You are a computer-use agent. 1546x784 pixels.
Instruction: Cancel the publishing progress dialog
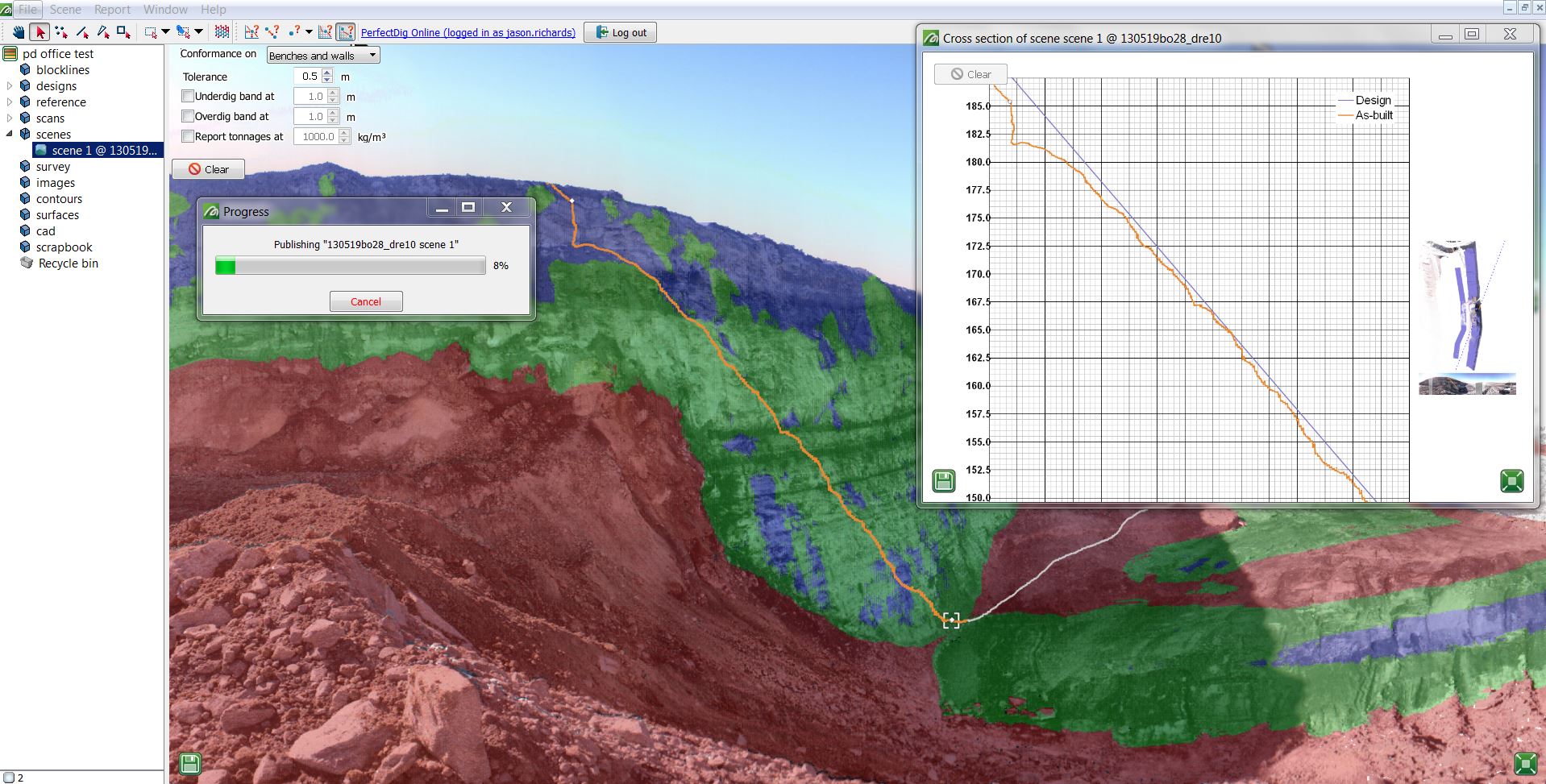[365, 301]
